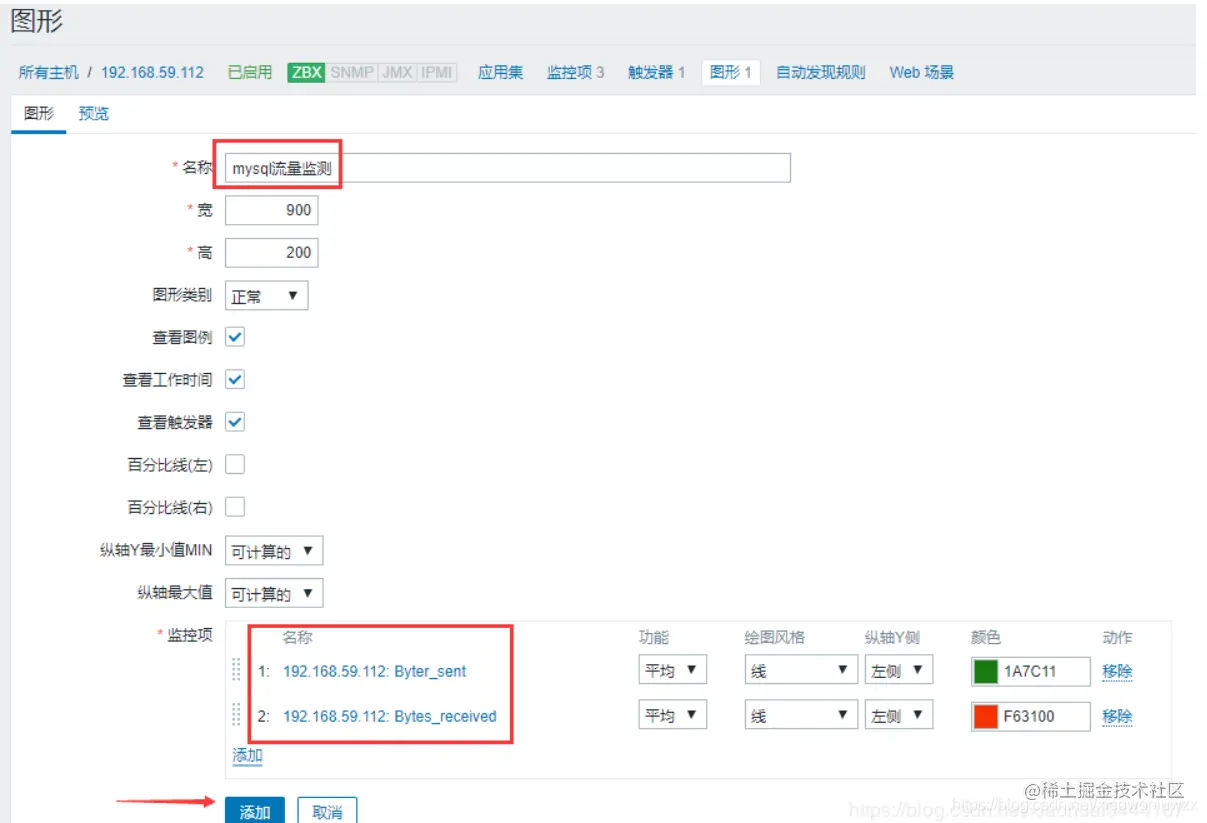Click drag handle for Byter_sent item row
Viewport: 1207px width, 823px height.
point(237,670)
